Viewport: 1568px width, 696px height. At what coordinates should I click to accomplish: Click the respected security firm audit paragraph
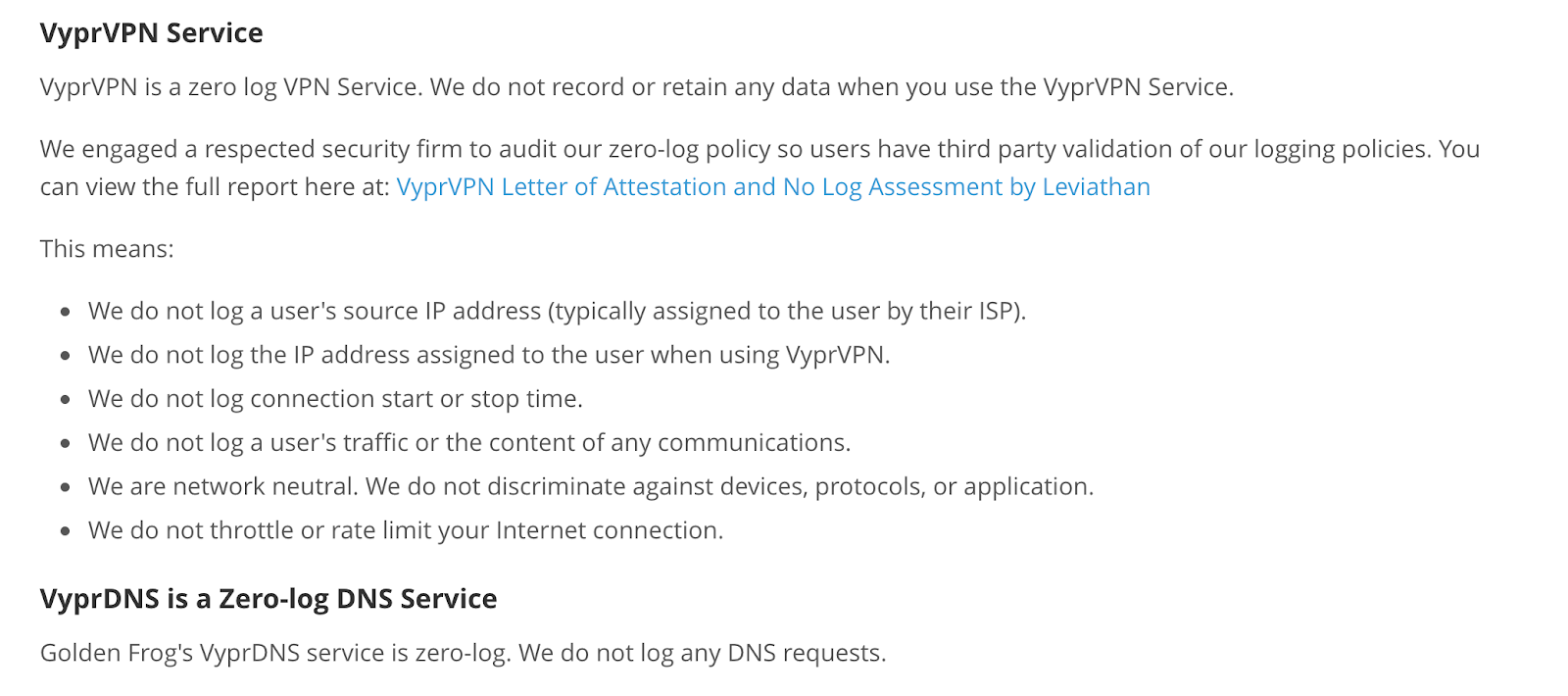coord(759,168)
